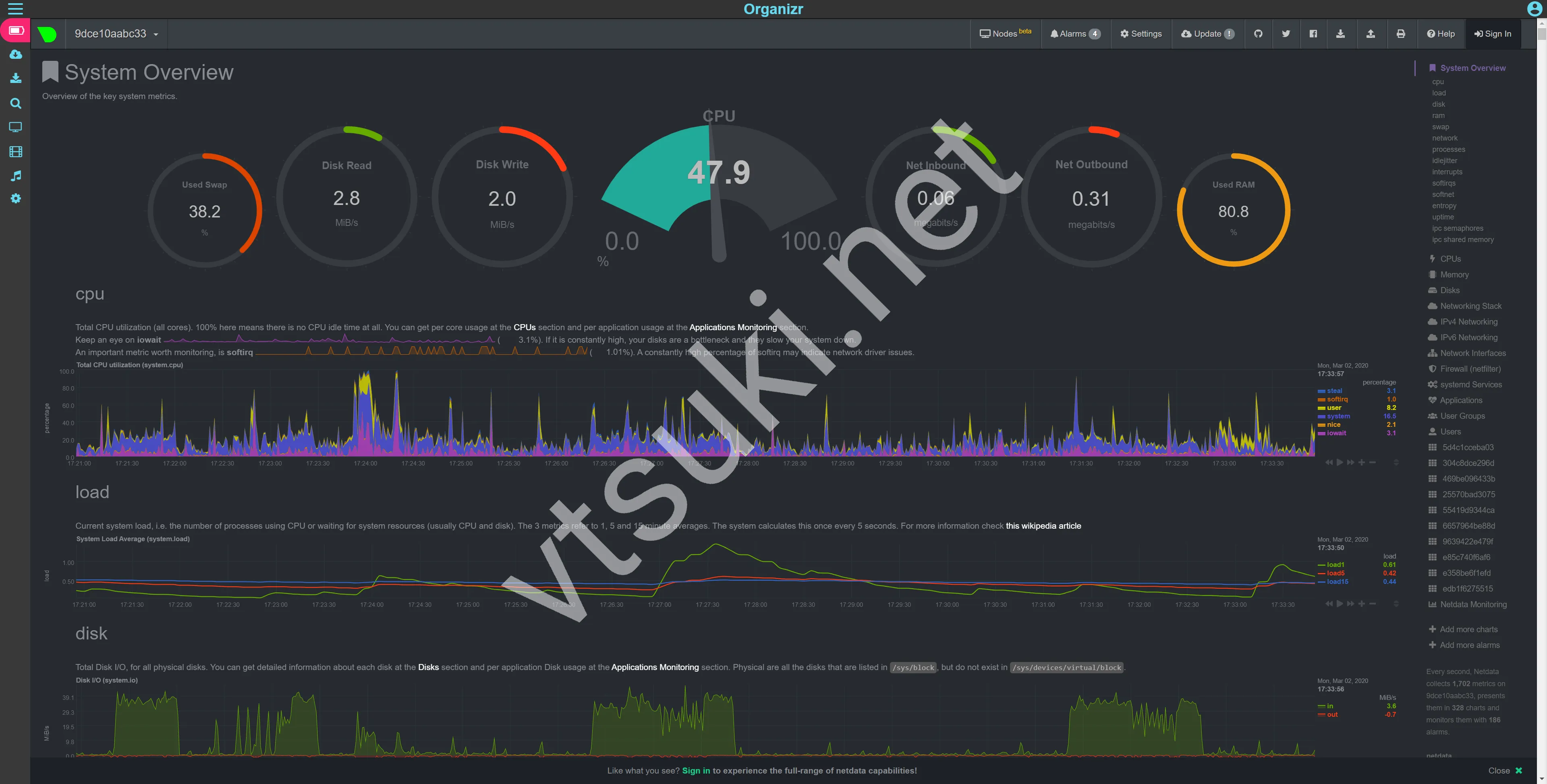The width and height of the screenshot is (1547, 784).
Task: Expand the Networking Stack section
Action: point(1464,306)
